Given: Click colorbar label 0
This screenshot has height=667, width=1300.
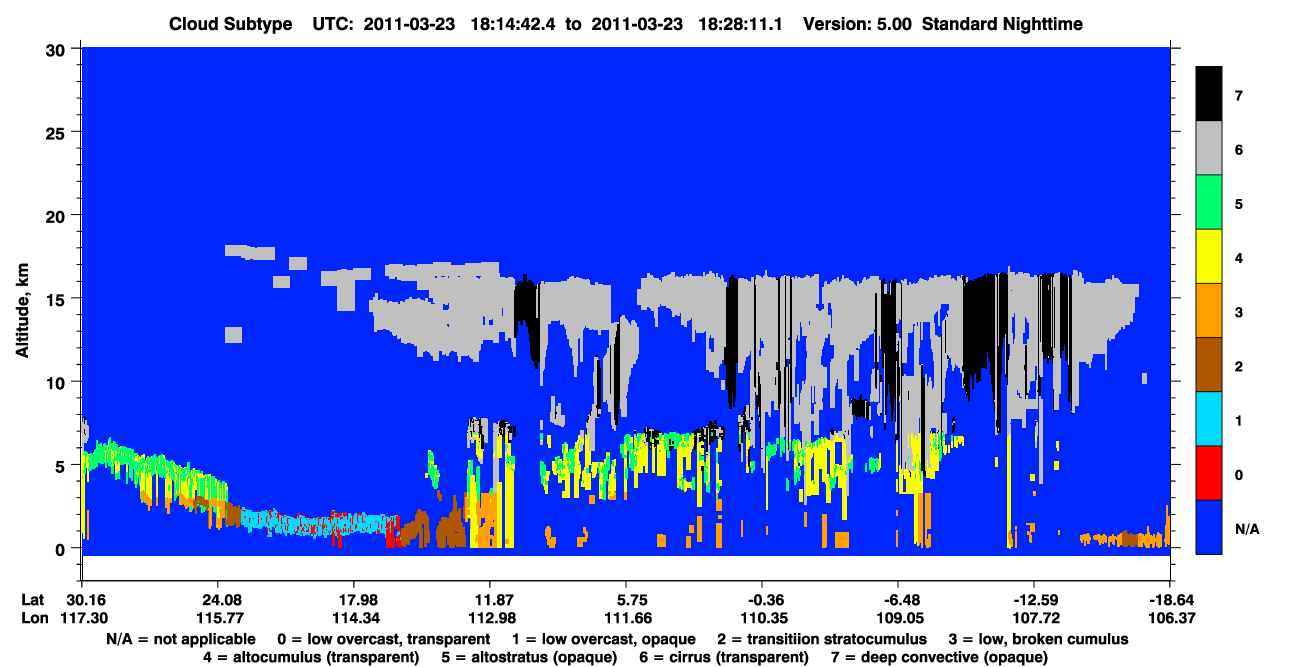Looking at the screenshot, I should tap(1238, 475).
